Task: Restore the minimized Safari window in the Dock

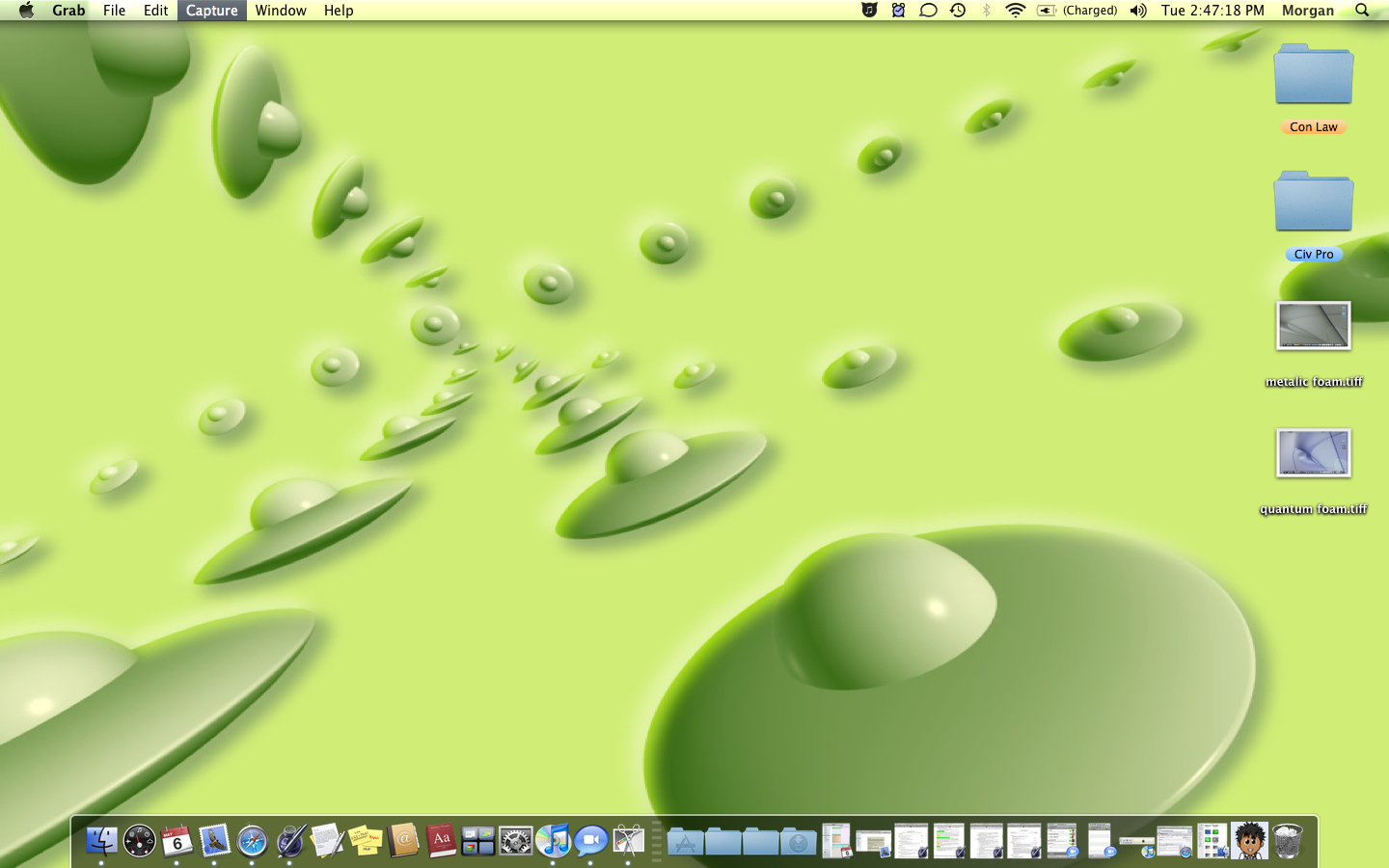Action: point(1175,842)
